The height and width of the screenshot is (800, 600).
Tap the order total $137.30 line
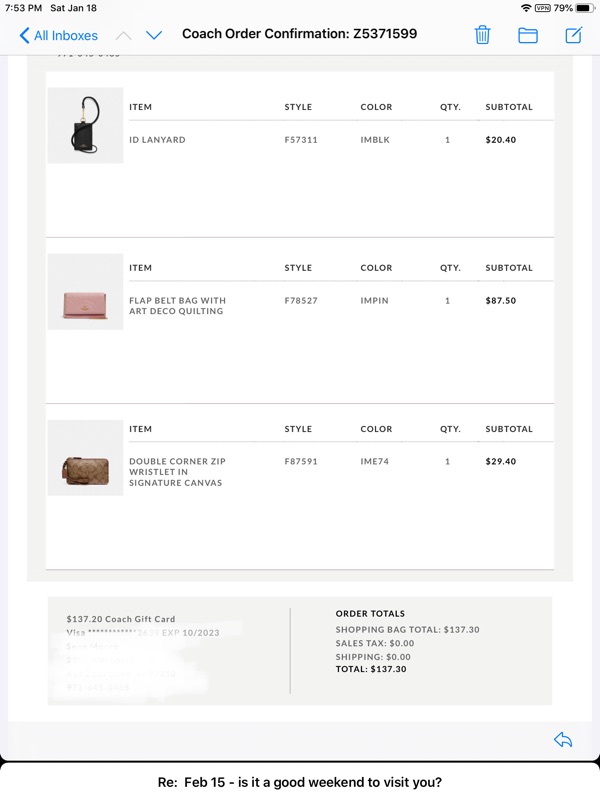coord(371,669)
